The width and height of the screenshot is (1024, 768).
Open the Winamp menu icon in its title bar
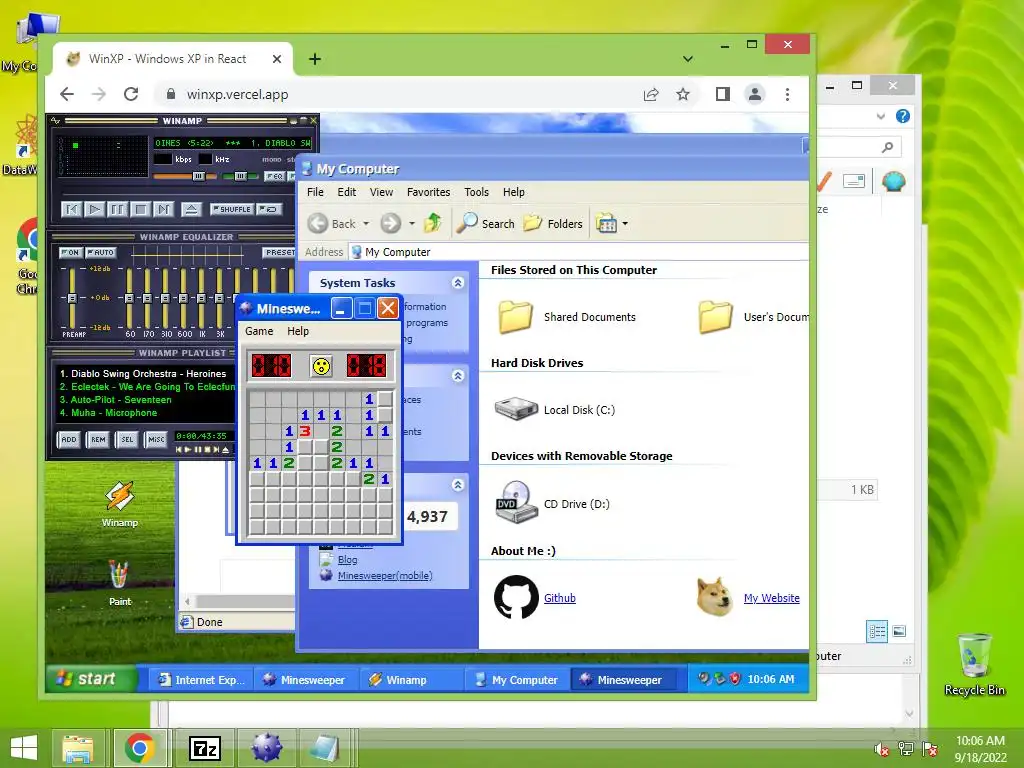(x=56, y=121)
